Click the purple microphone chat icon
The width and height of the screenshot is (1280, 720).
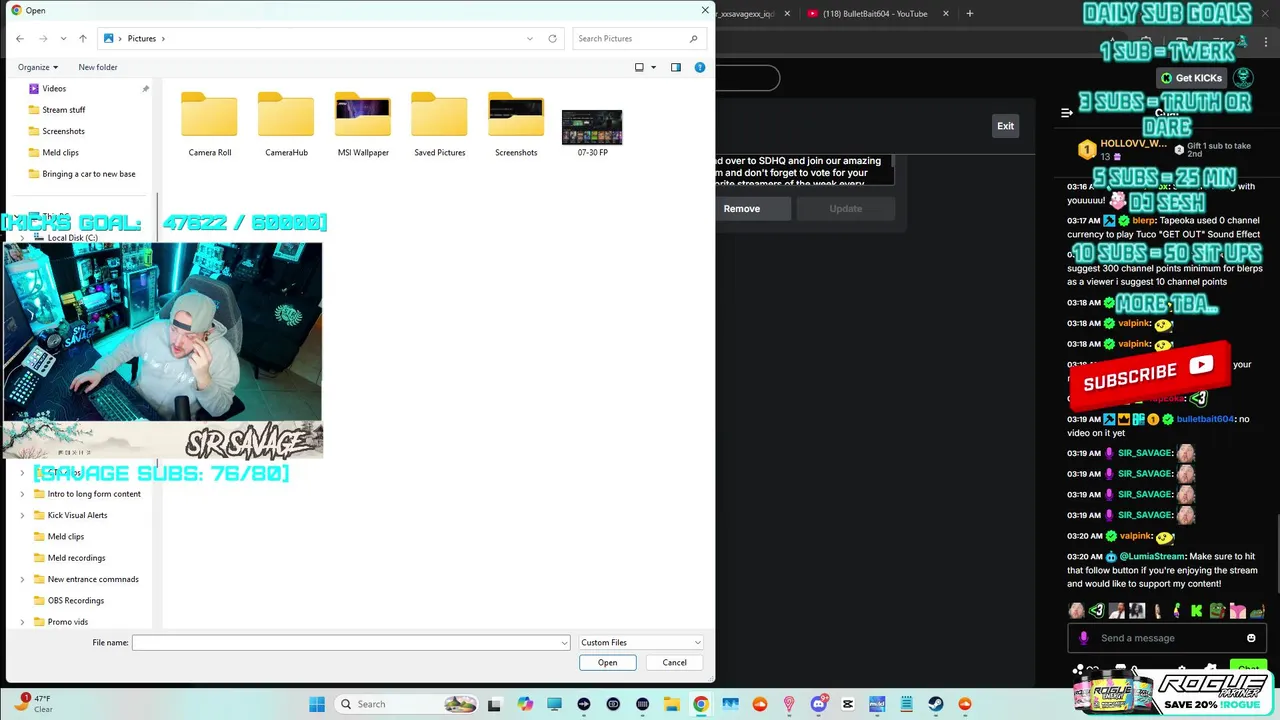(1083, 638)
